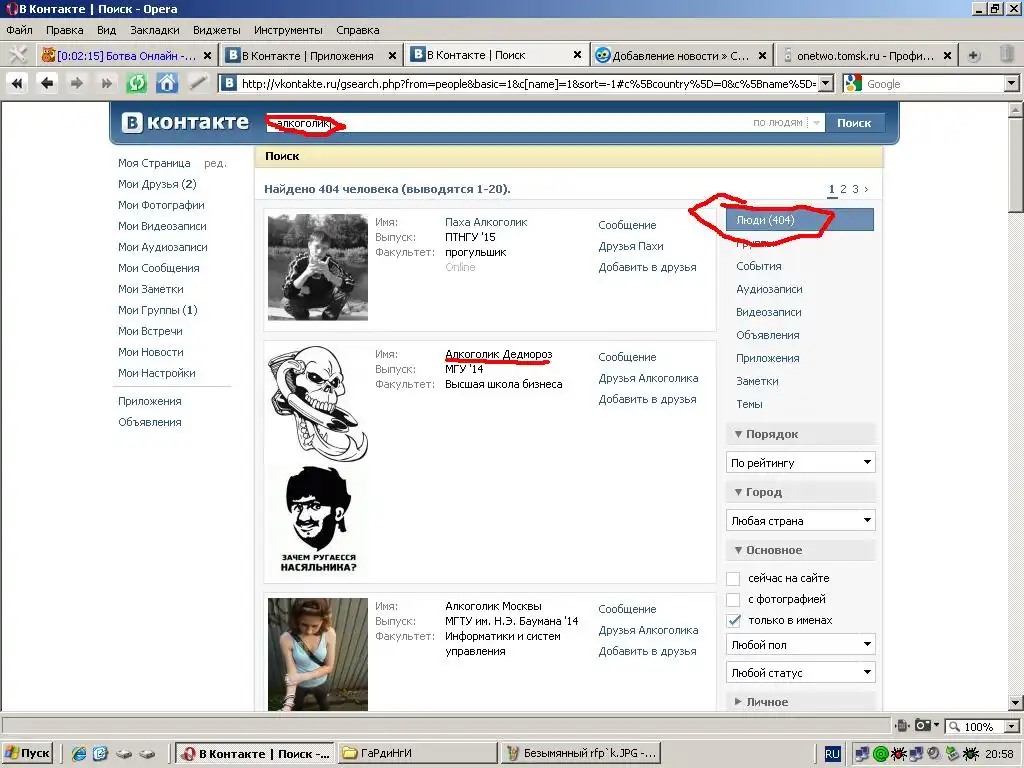1024x768 pixels.
Task: Check the "с фотографией" checkbox
Action: click(733, 600)
